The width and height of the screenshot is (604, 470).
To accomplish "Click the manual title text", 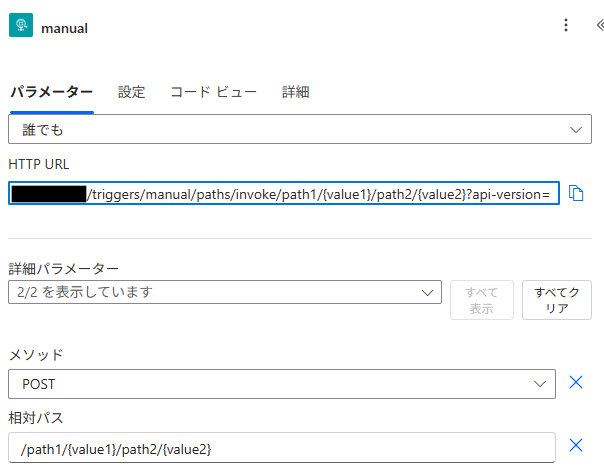I will coord(64,28).
